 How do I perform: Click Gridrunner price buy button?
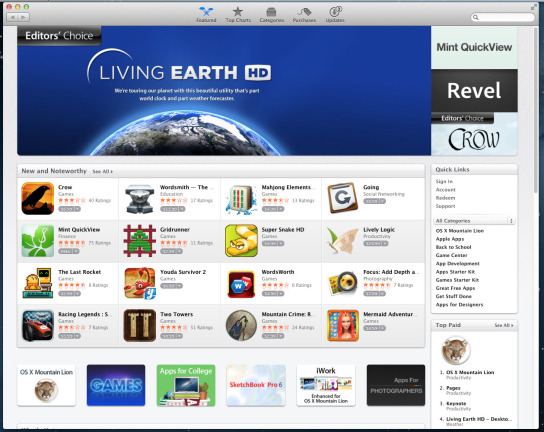168,251
